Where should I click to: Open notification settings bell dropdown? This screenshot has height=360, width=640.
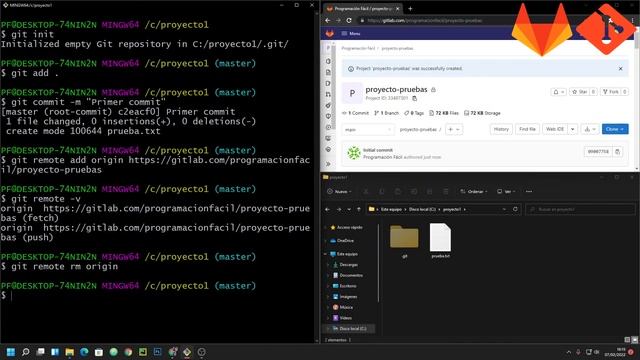coord(559,92)
